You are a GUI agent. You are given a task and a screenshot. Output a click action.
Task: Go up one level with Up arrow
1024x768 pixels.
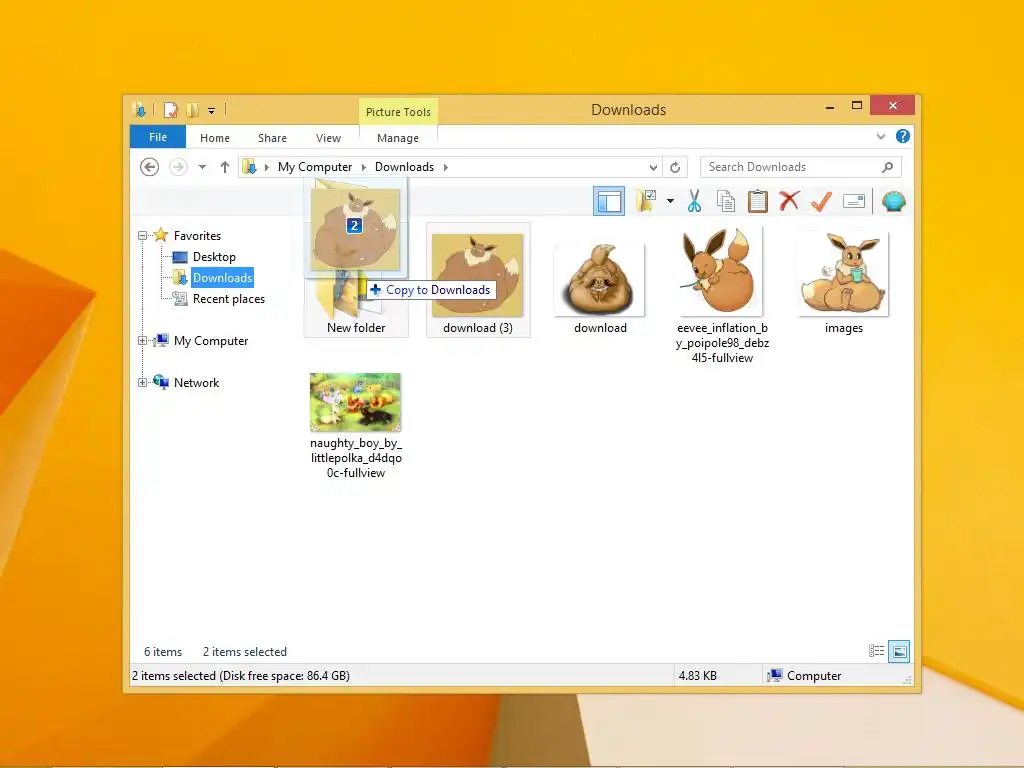point(225,167)
